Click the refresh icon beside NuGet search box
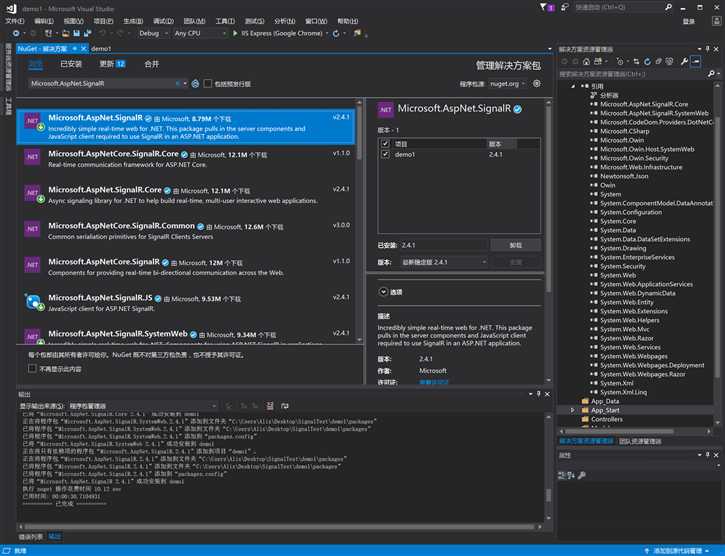Viewport: 725px width, 556px height. [195, 84]
